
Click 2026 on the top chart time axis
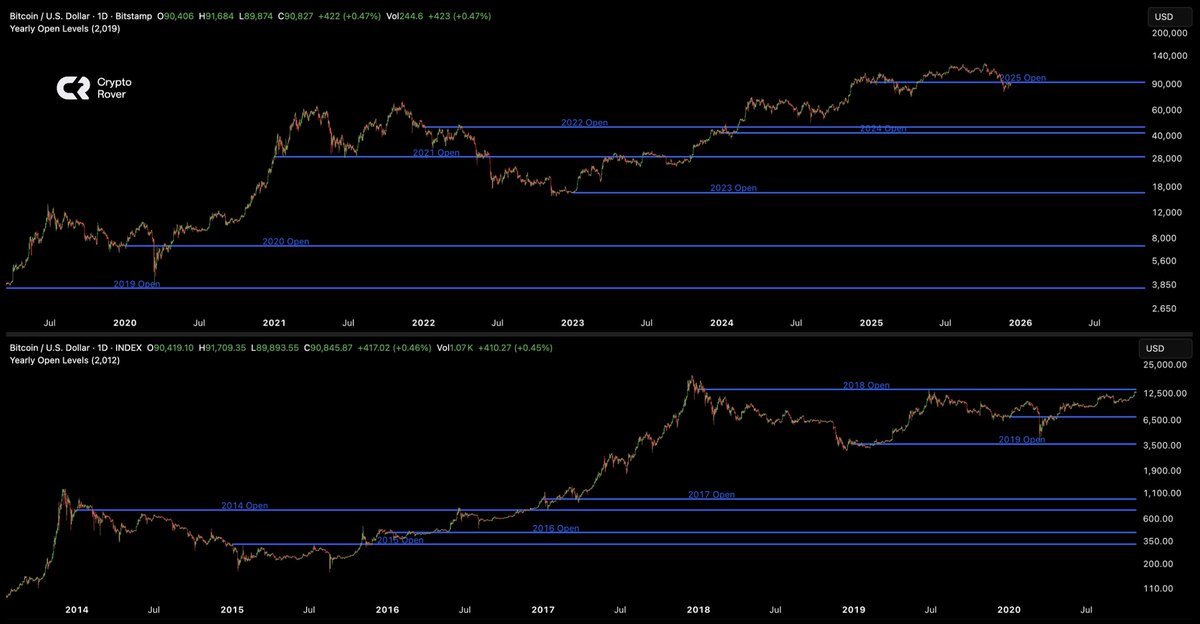tap(1020, 323)
